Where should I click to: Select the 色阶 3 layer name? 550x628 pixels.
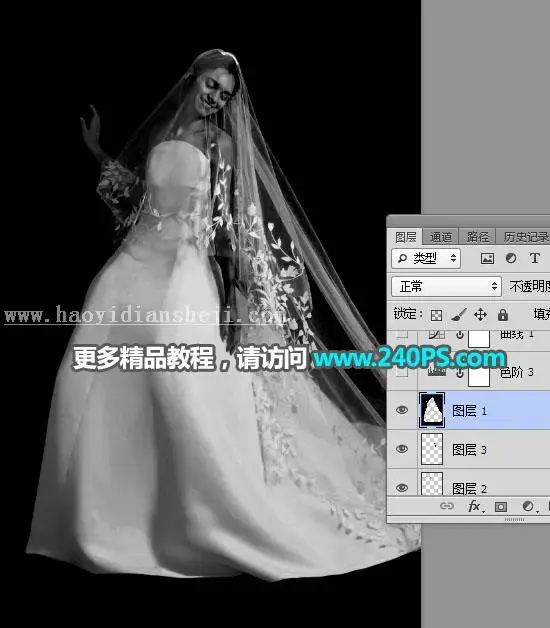pos(516,372)
